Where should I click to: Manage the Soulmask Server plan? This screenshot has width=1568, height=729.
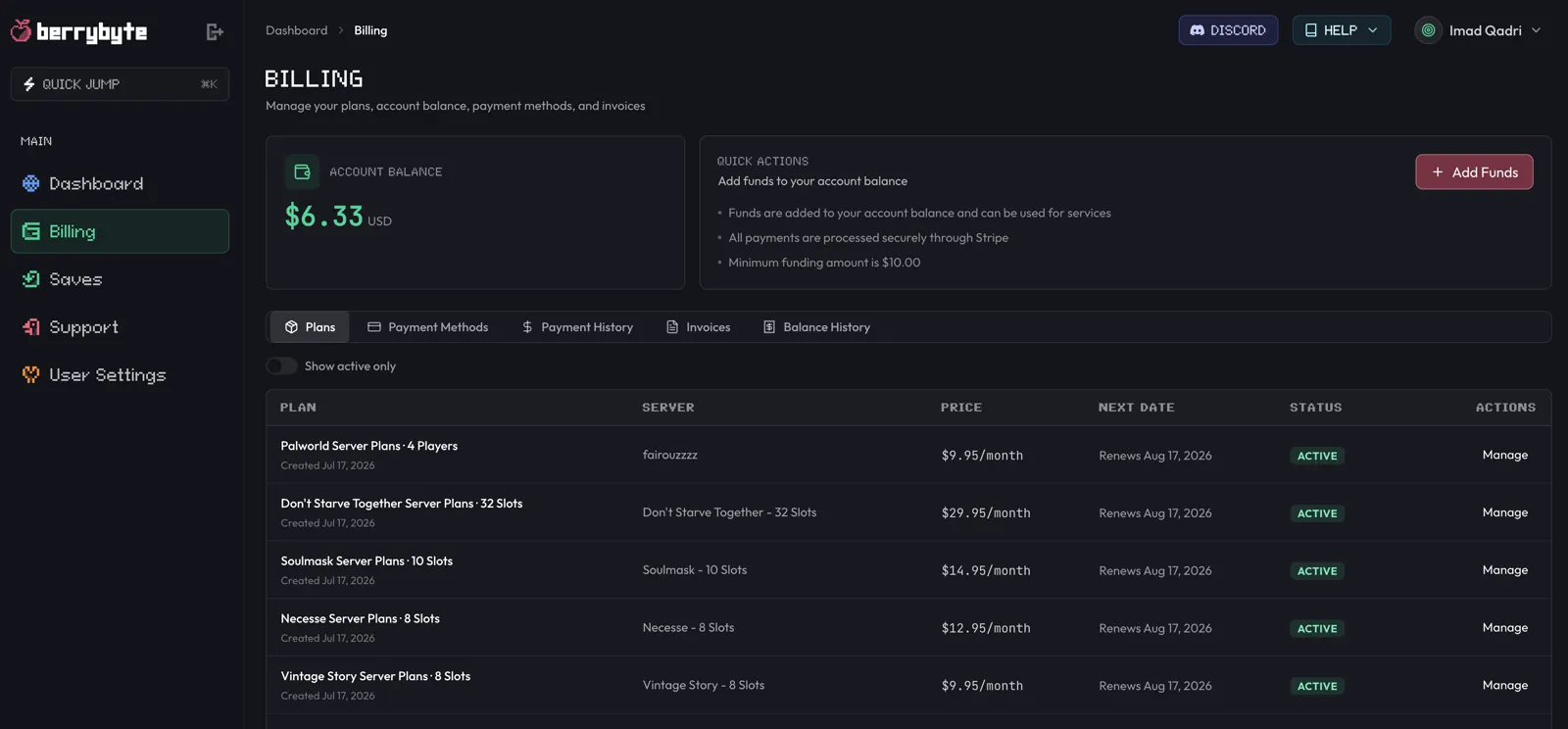pos(1504,570)
